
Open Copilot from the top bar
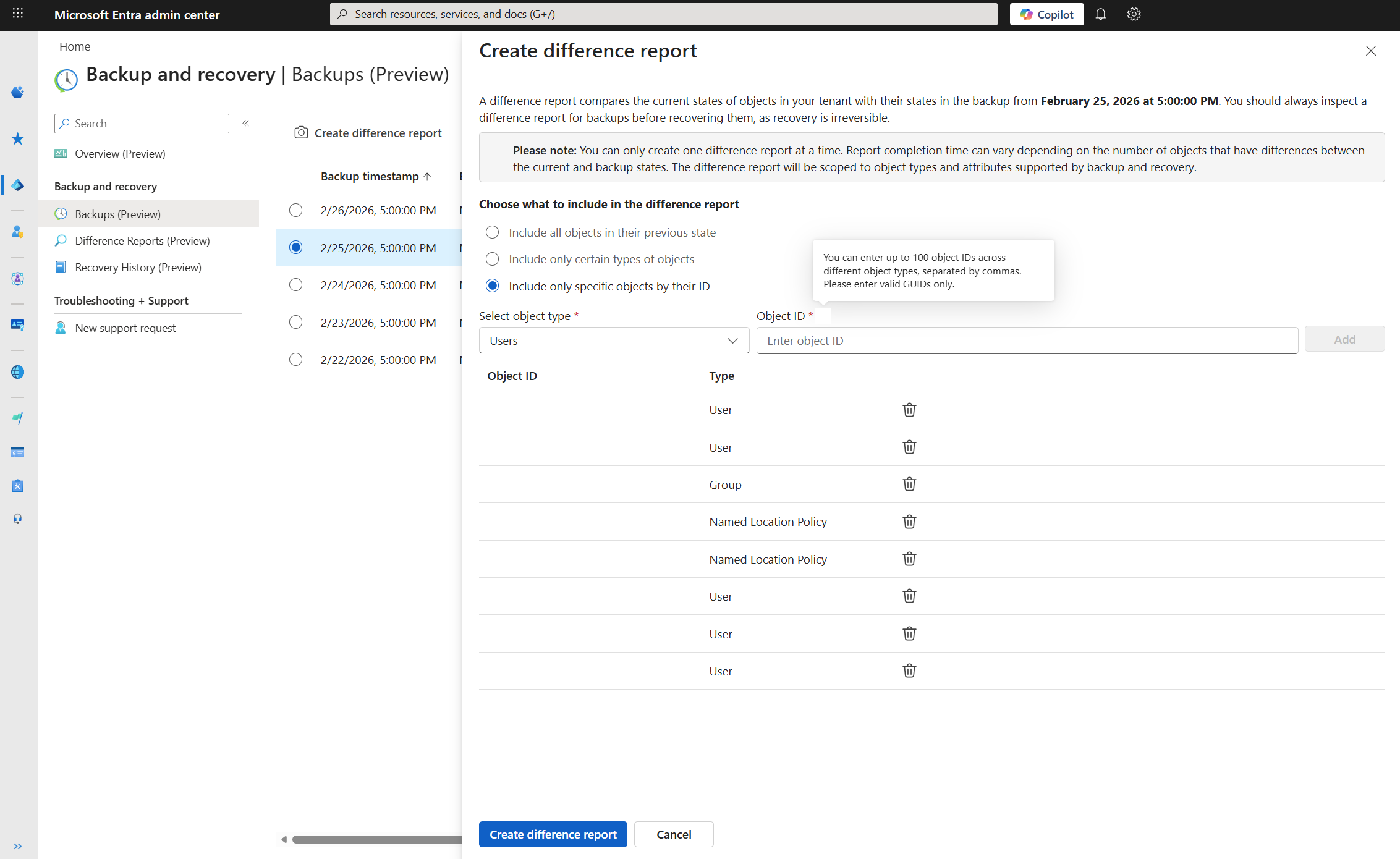click(1046, 14)
